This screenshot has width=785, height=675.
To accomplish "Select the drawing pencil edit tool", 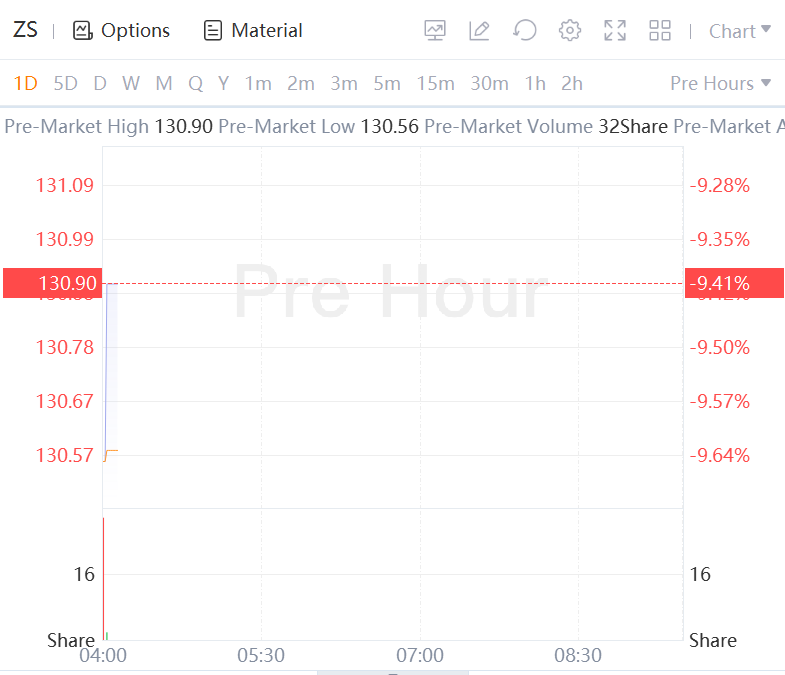I will (x=479, y=31).
